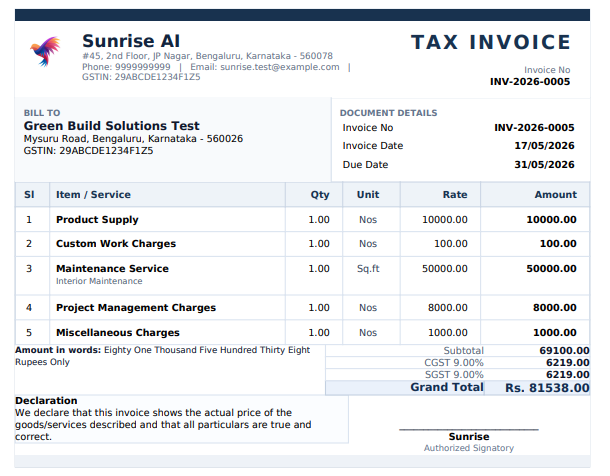Click the Sunrise AI bird logo
The image size is (610, 476).
(45, 51)
